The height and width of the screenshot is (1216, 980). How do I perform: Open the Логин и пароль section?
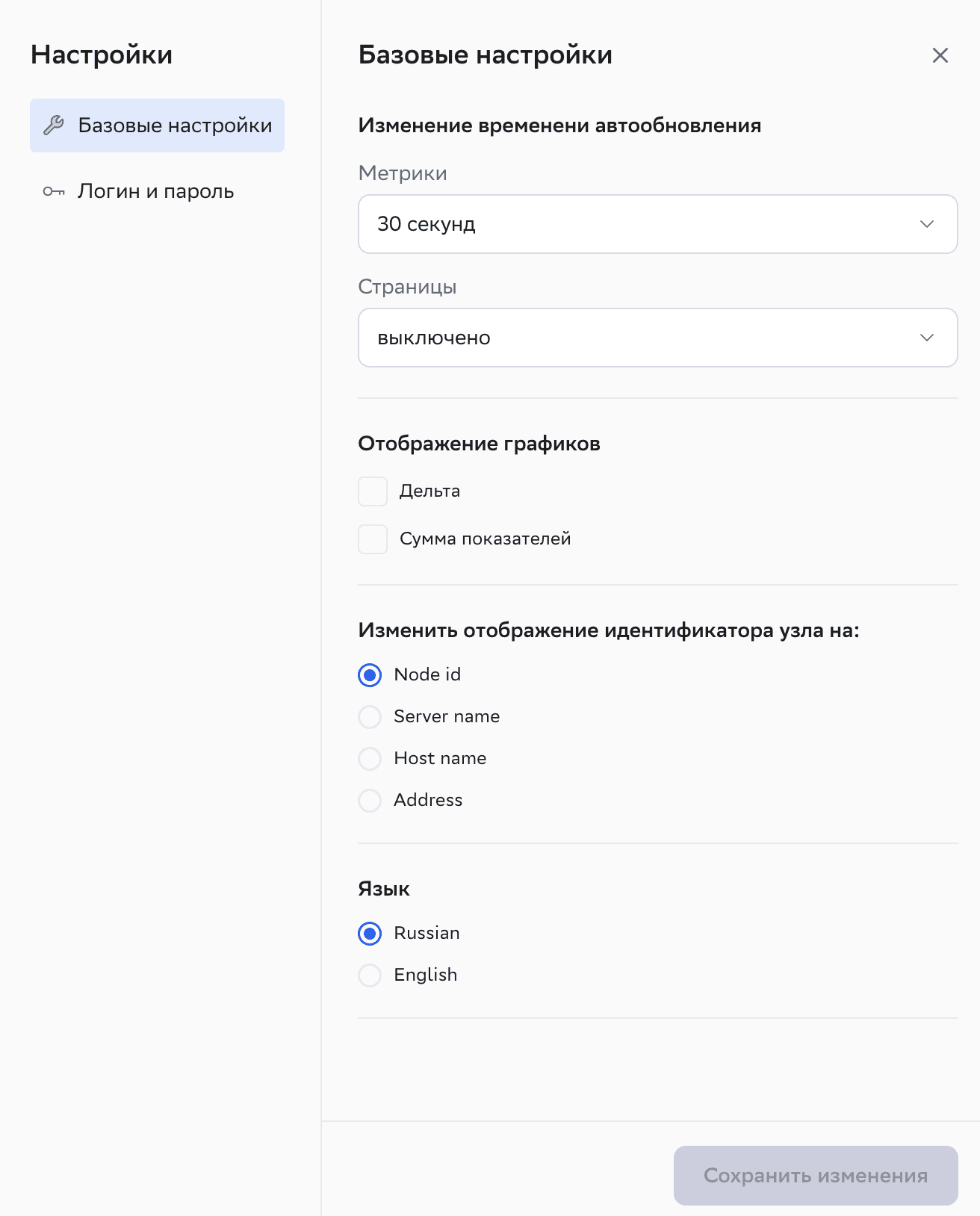click(155, 191)
